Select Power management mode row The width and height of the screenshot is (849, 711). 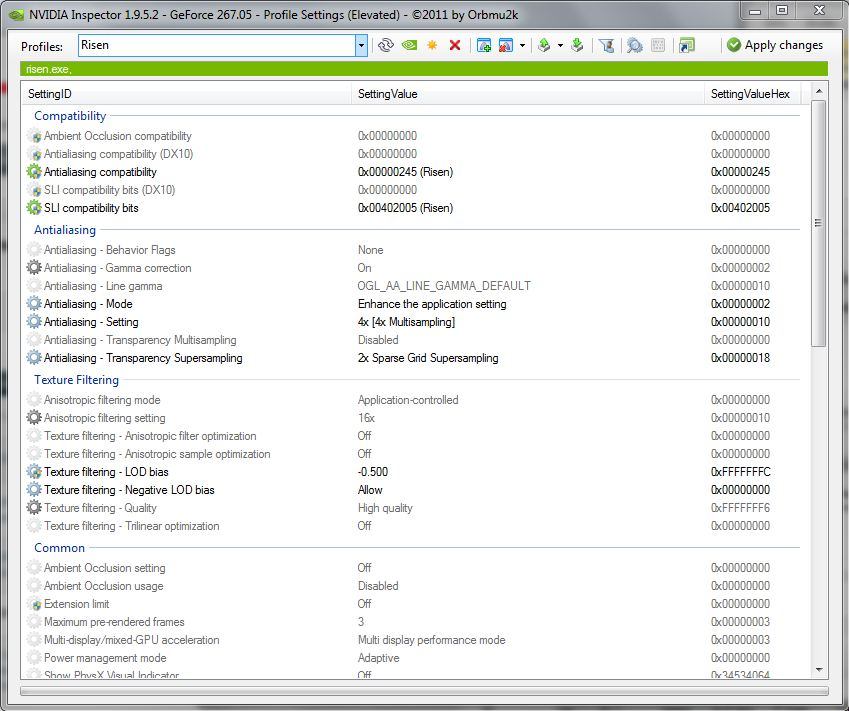(412, 658)
